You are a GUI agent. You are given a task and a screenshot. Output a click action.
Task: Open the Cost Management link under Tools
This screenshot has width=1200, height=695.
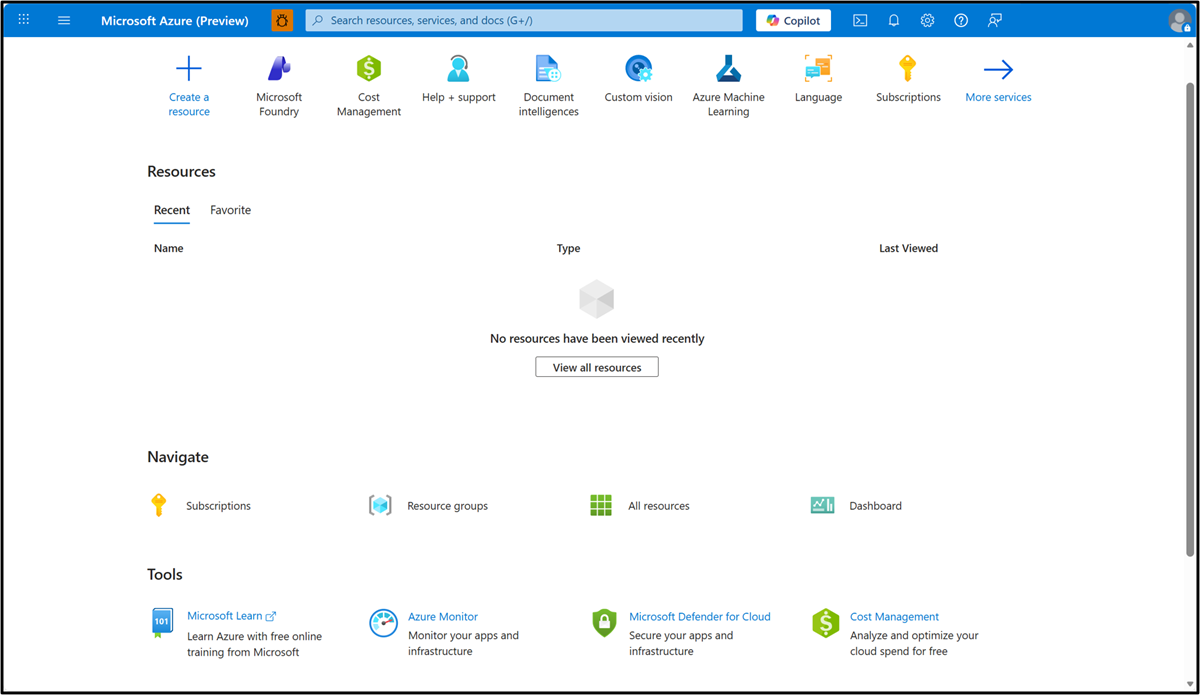895,617
